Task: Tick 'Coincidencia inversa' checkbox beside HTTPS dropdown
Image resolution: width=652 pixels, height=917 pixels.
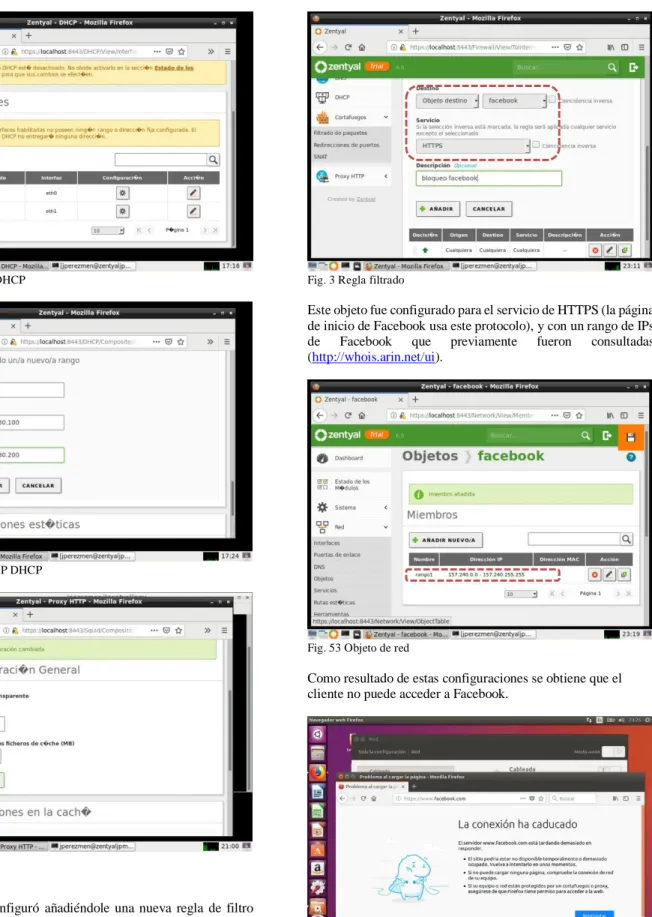Action: (x=536, y=144)
